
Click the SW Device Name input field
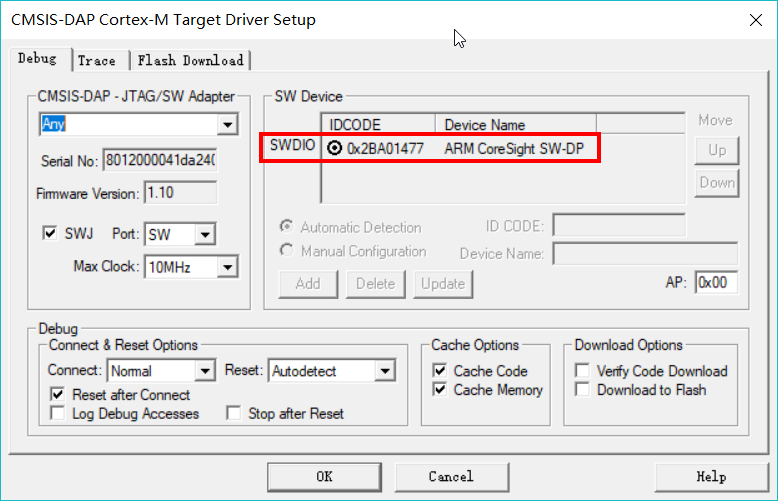coord(645,253)
